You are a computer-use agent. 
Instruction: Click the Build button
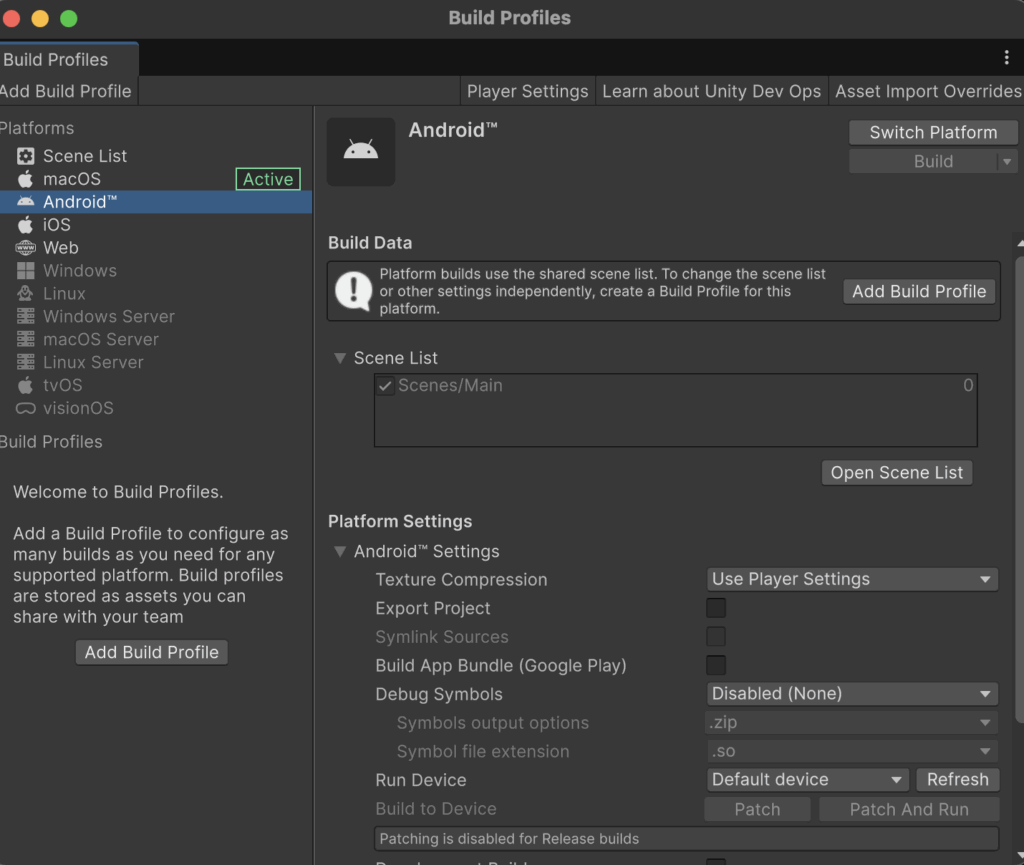923,161
